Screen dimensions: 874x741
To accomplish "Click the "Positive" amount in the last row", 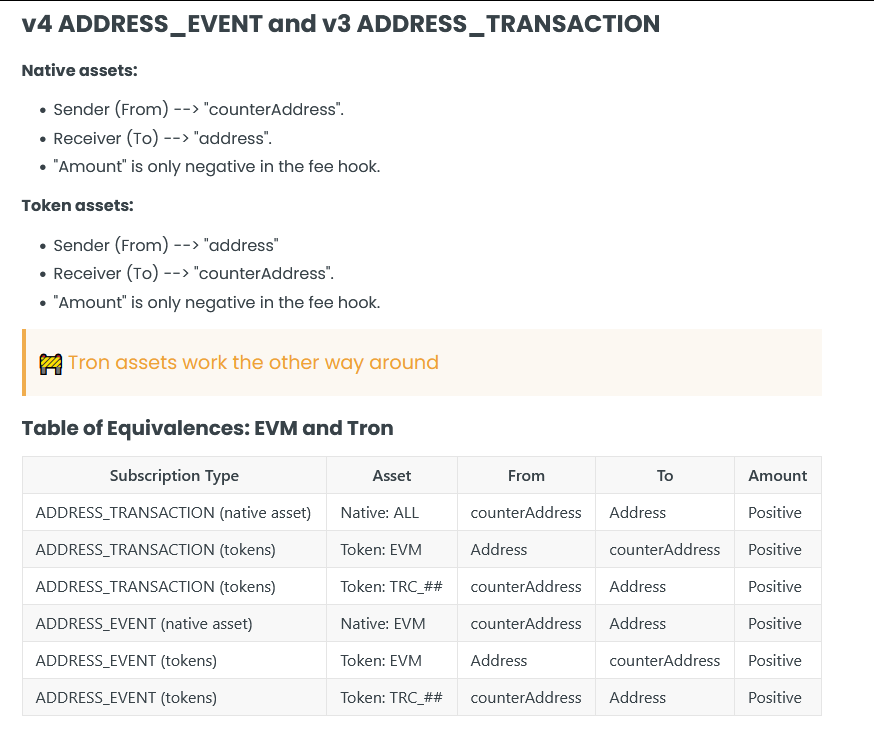I will pyautogui.click(x=775, y=698).
